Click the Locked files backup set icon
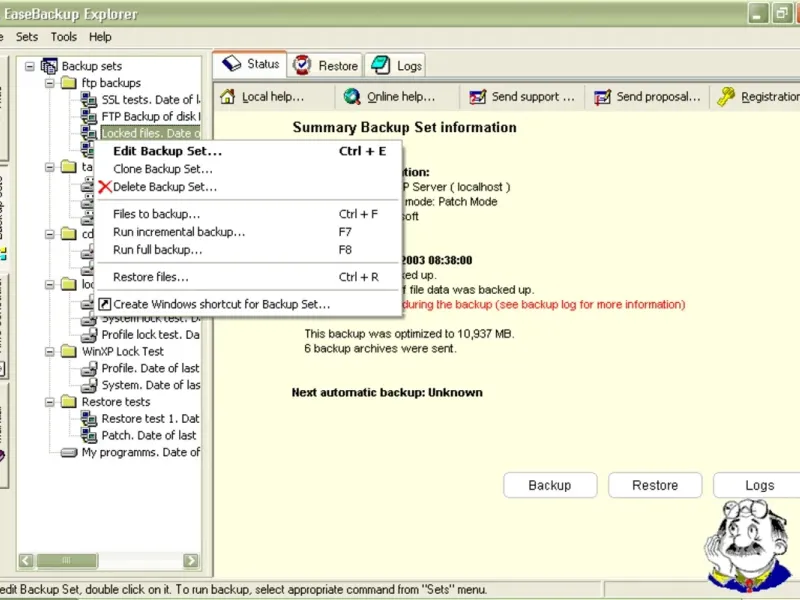The height and width of the screenshot is (600, 800). [89, 133]
